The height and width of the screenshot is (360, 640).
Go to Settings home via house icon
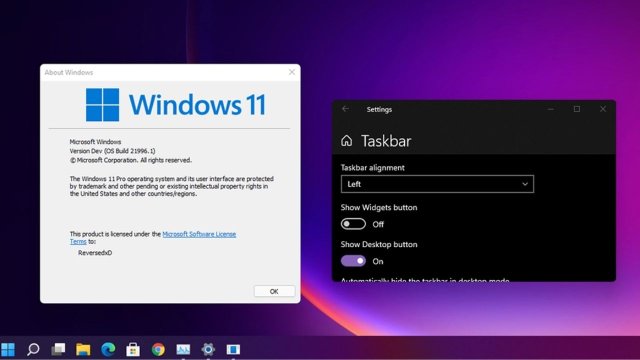[347, 141]
